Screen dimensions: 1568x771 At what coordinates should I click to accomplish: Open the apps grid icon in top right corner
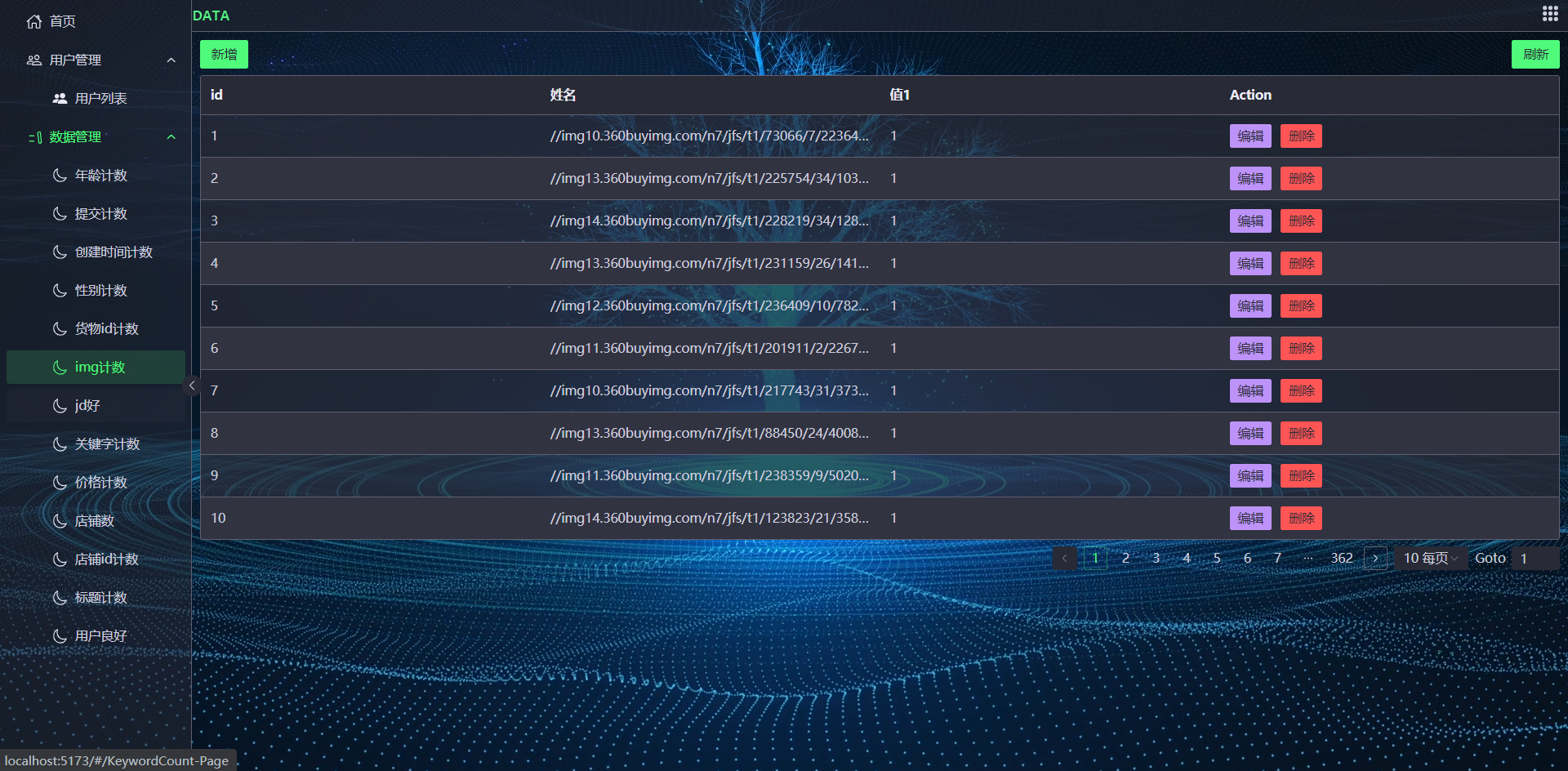[1550, 13]
